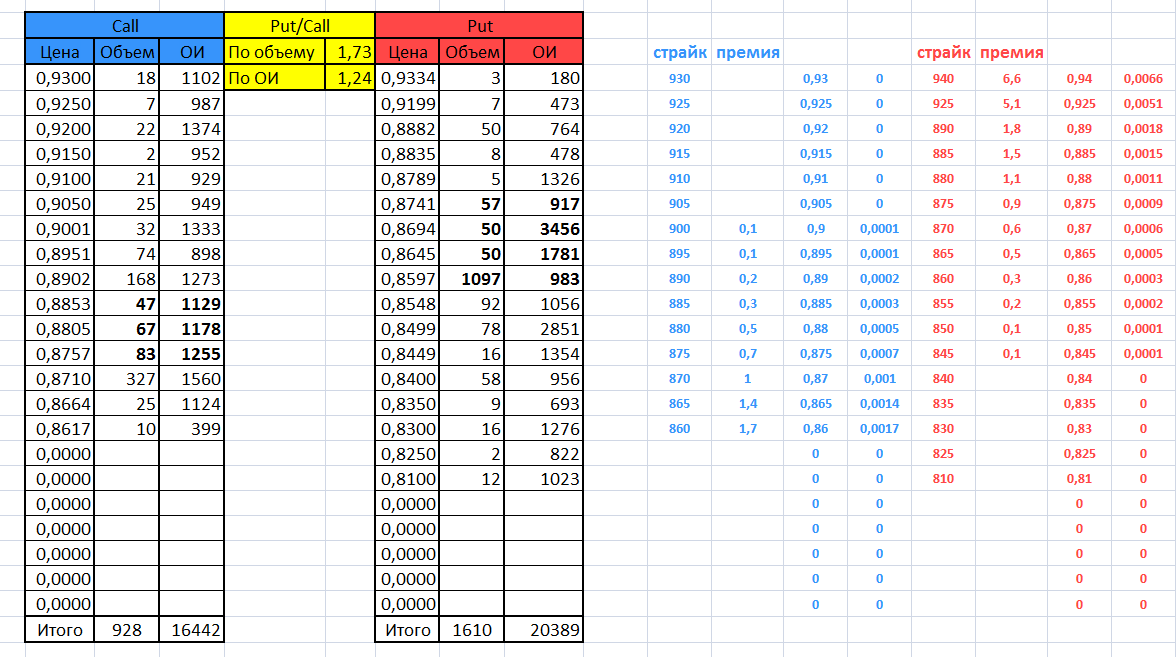1176x657 pixels.
Task: Select Call volume cell 327
Action: pos(127,379)
